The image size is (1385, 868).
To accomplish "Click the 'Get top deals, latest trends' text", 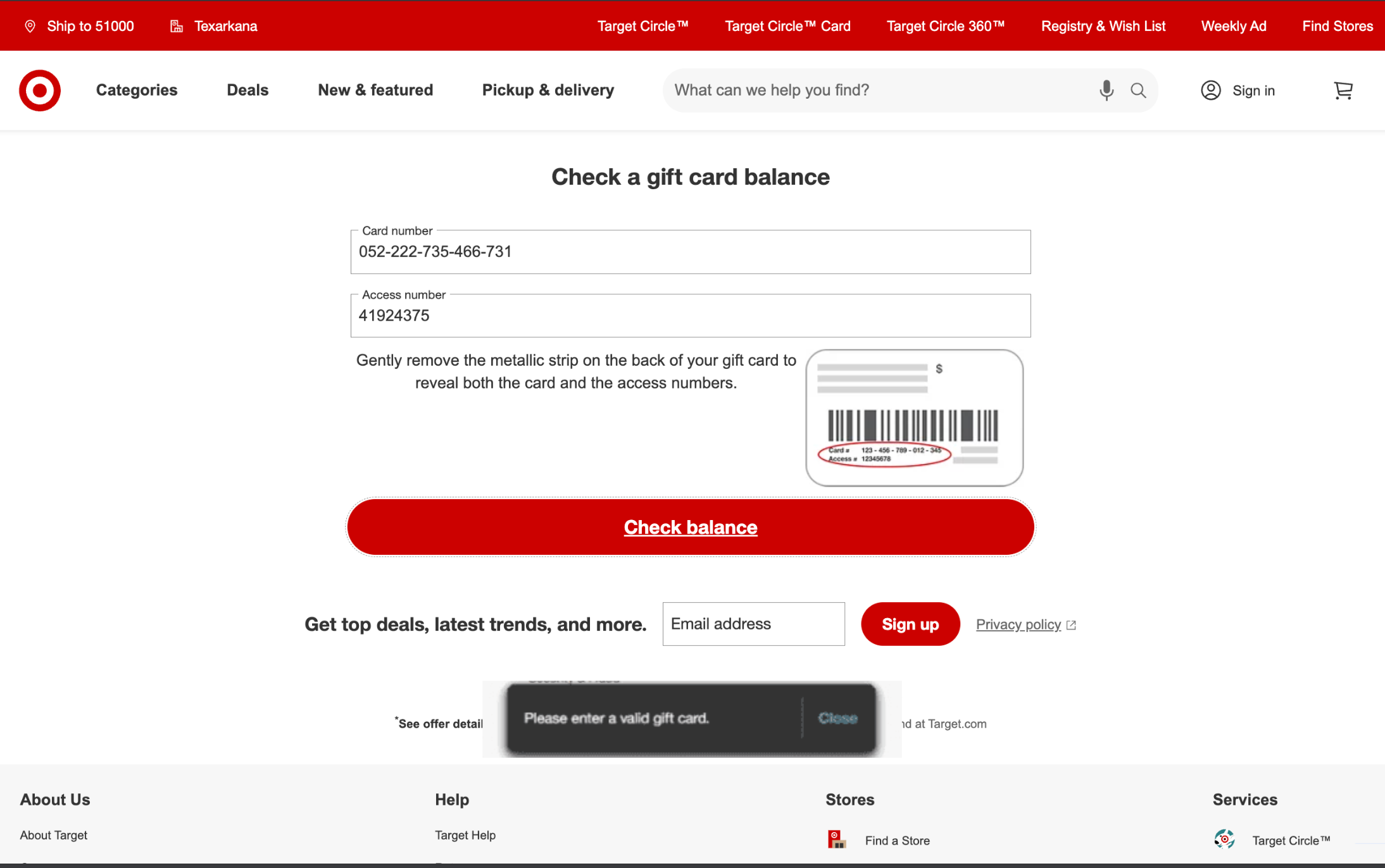I will 475,624.
